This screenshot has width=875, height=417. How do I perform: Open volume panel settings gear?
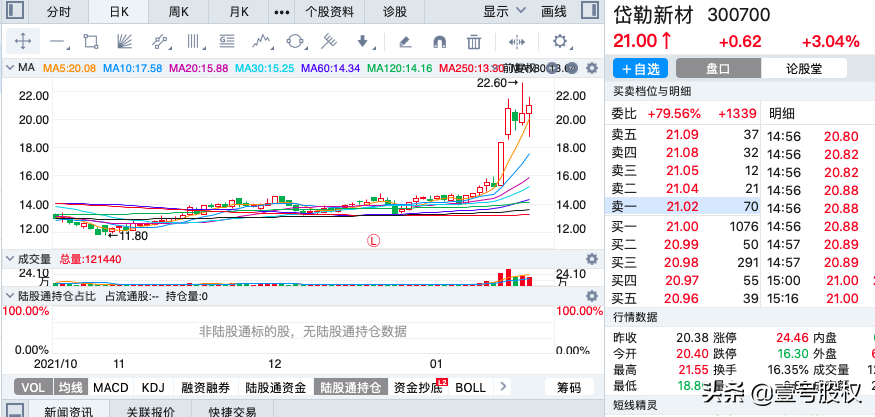coord(592,259)
